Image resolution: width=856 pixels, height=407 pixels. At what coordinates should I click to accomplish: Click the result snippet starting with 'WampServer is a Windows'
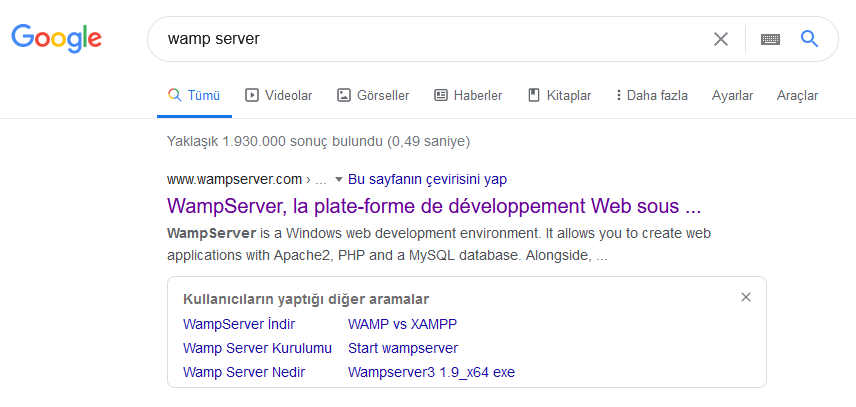439,244
